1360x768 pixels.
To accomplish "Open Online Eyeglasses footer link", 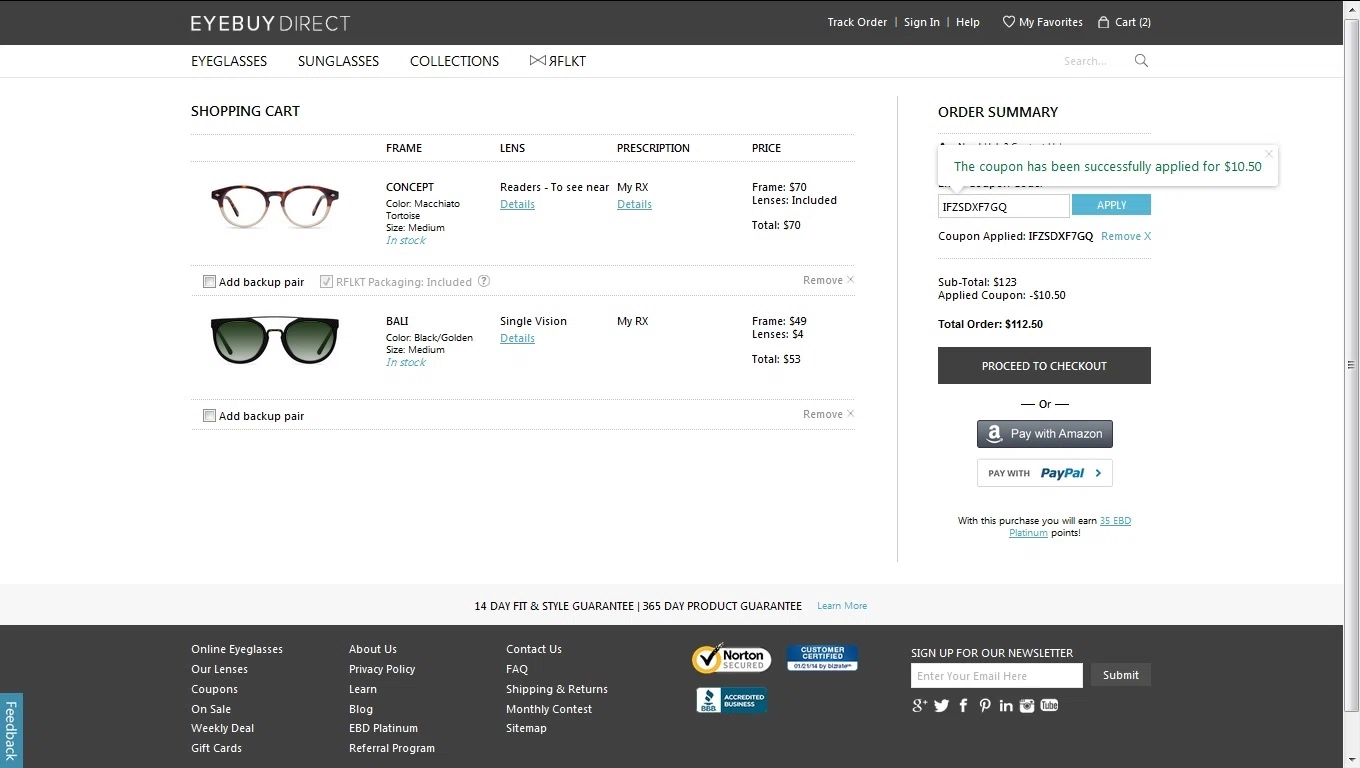I will pyautogui.click(x=237, y=649).
